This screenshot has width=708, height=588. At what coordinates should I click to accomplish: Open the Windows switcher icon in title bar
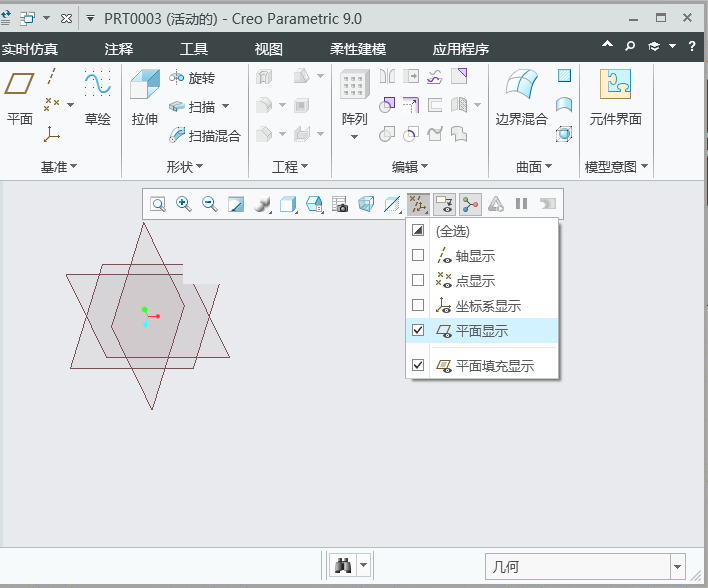[x=28, y=19]
